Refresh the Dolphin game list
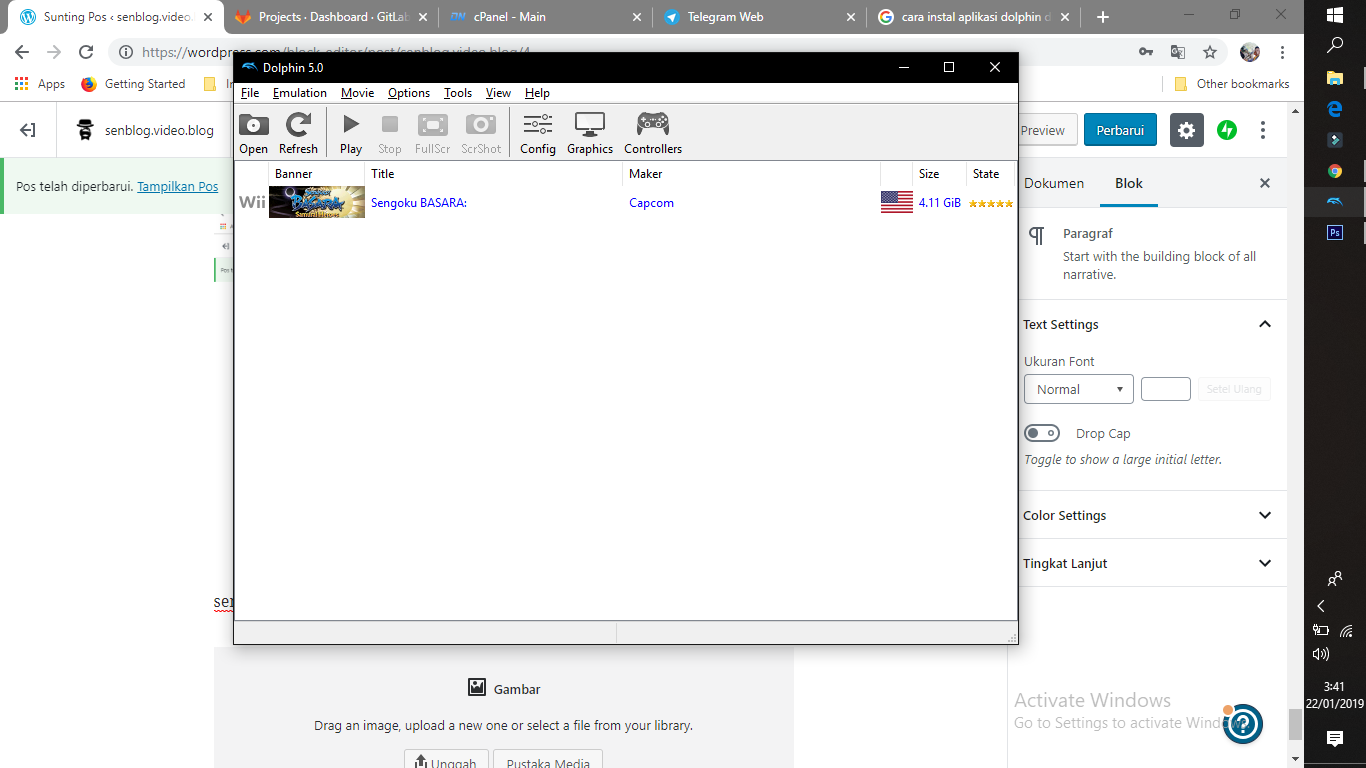The height and width of the screenshot is (768, 1366). click(298, 134)
